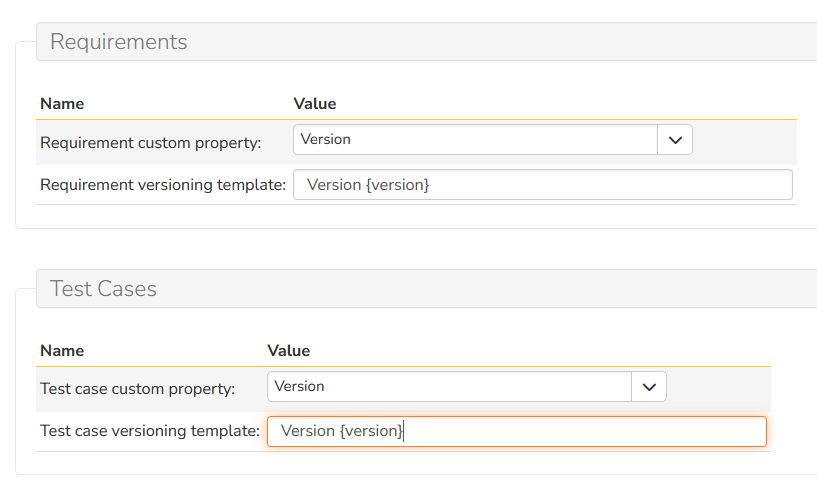Select the 'Requirement custom property:' label
Image resolution: width=817 pixels, height=492 pixels.
pyautogui.click(x=150, y=143)
